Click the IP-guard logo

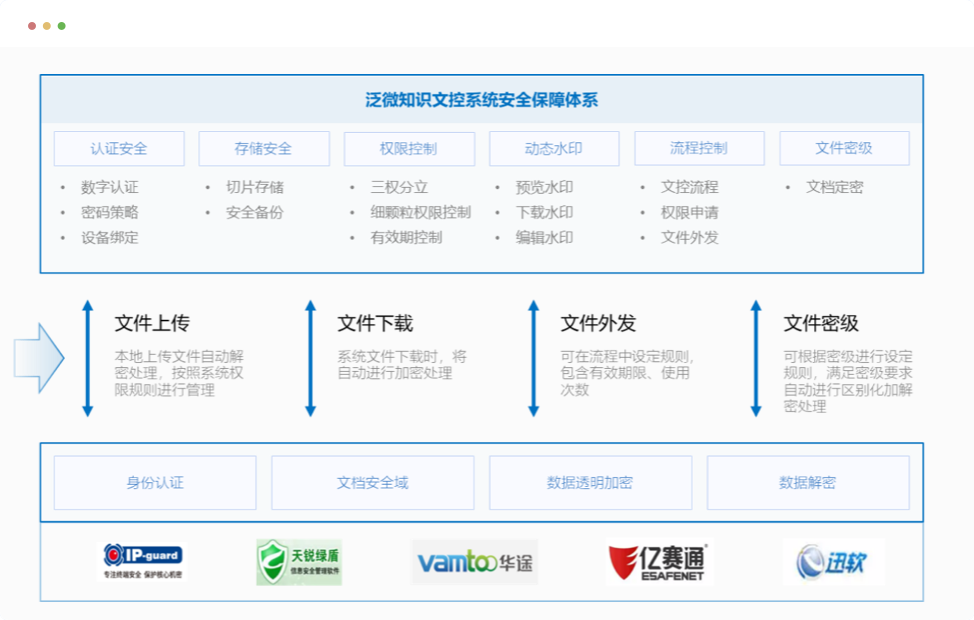click(x=143, y=562)
